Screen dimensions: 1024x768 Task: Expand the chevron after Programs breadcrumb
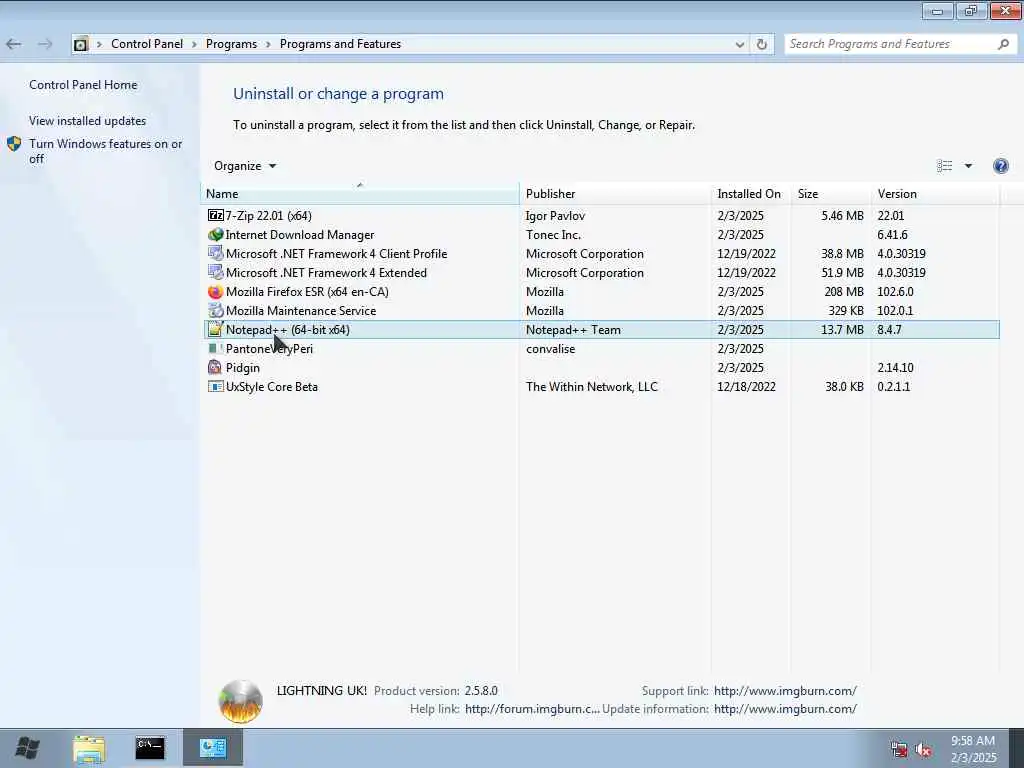pyautogui.click(x=268, y=44)
